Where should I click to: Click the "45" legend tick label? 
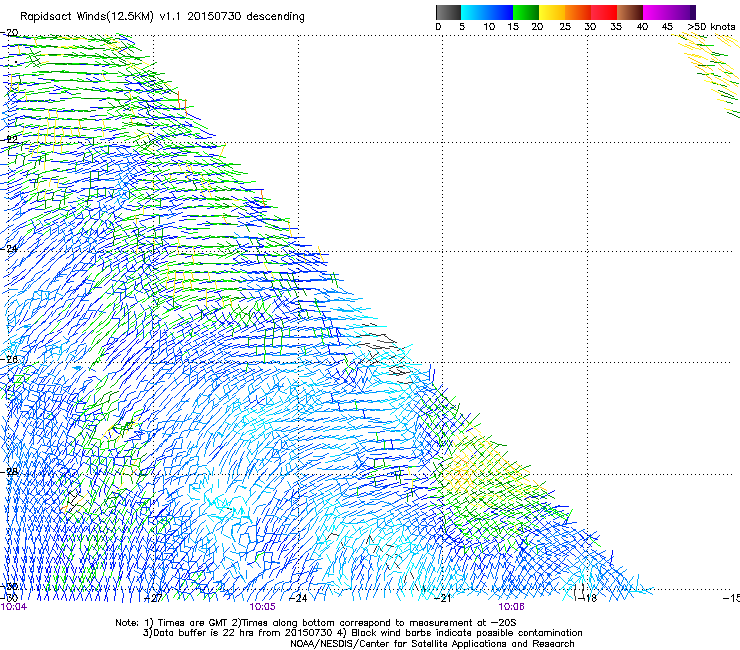[x=667, y=27]
